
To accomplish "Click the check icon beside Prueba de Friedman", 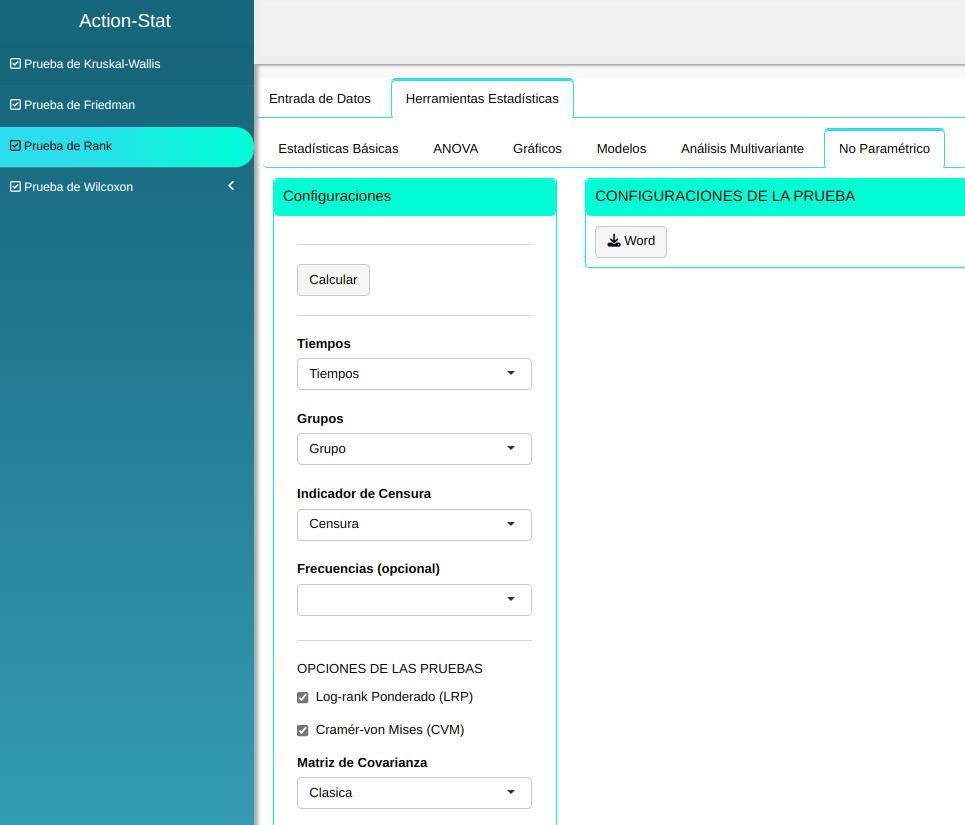I will pos(15,105).
